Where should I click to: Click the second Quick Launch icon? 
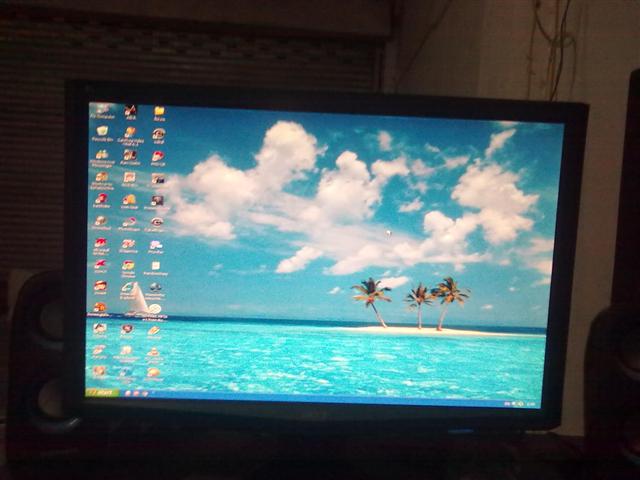pos(137,394)
